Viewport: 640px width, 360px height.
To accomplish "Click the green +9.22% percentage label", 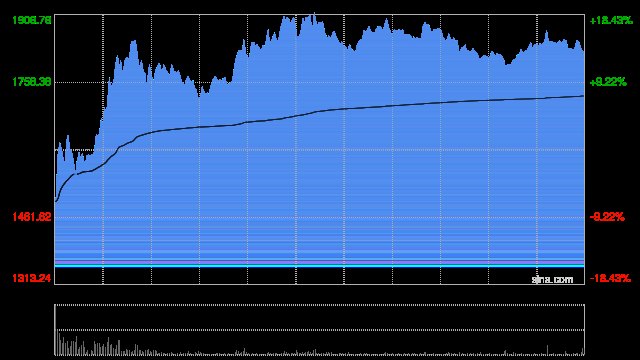I will point(608,82).
